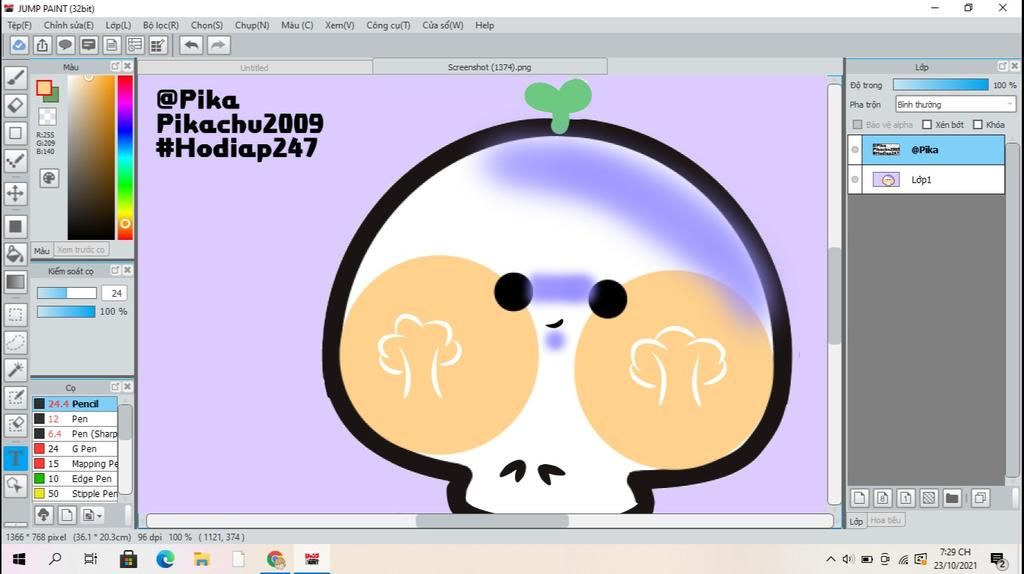Open the Công cụ(T) menu

click(x=388, y=25)
